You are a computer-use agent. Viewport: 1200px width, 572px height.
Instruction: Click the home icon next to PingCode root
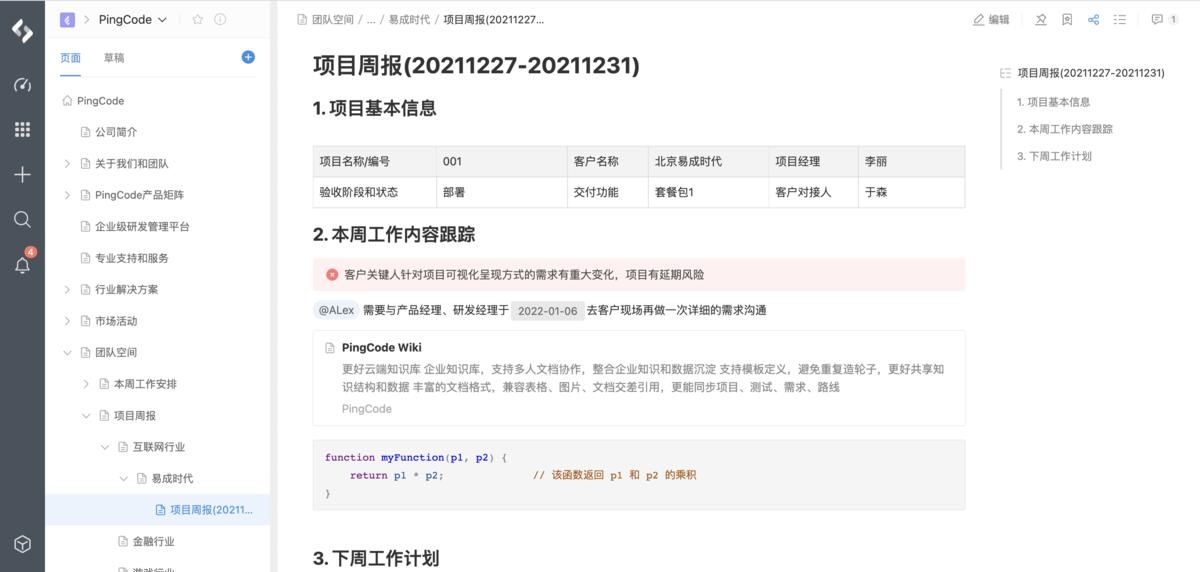coord(67,101)
